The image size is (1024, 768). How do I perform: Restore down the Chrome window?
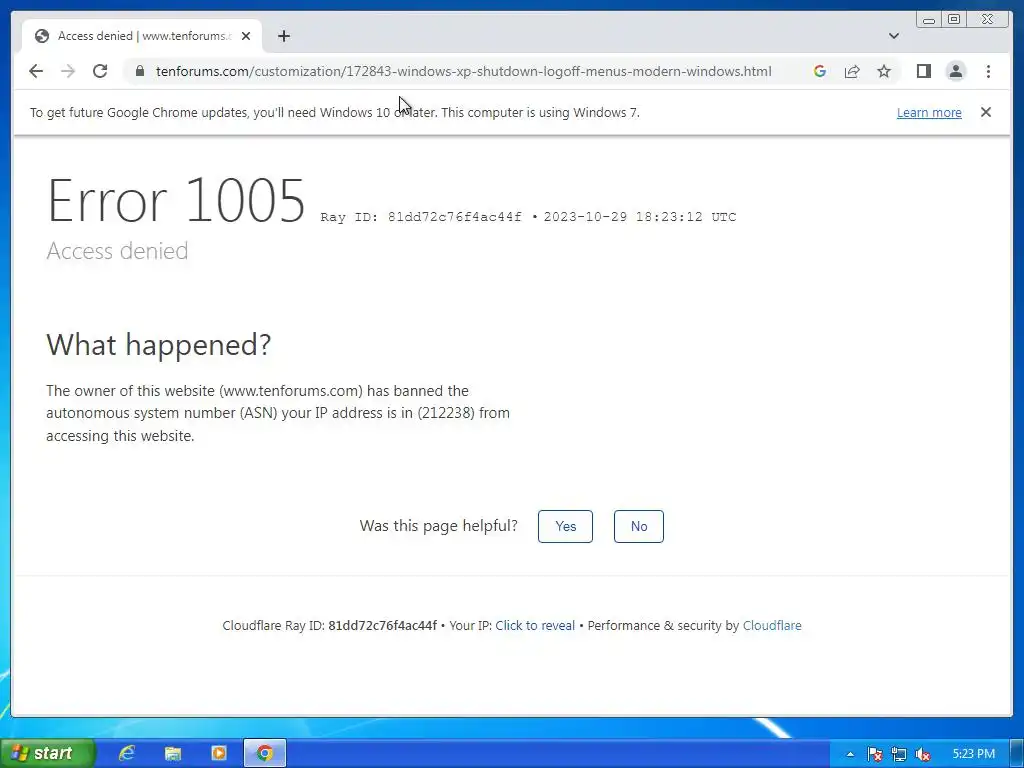tap(954, 20)
